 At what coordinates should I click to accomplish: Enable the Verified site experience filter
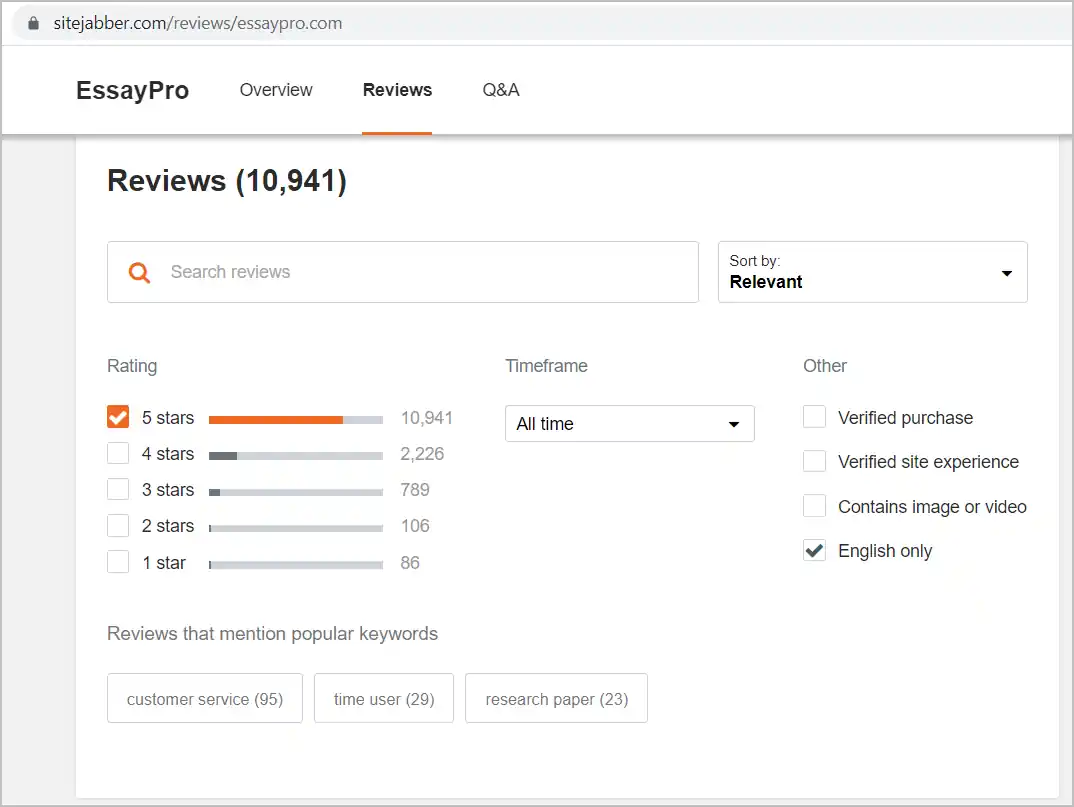click(814, 461)
